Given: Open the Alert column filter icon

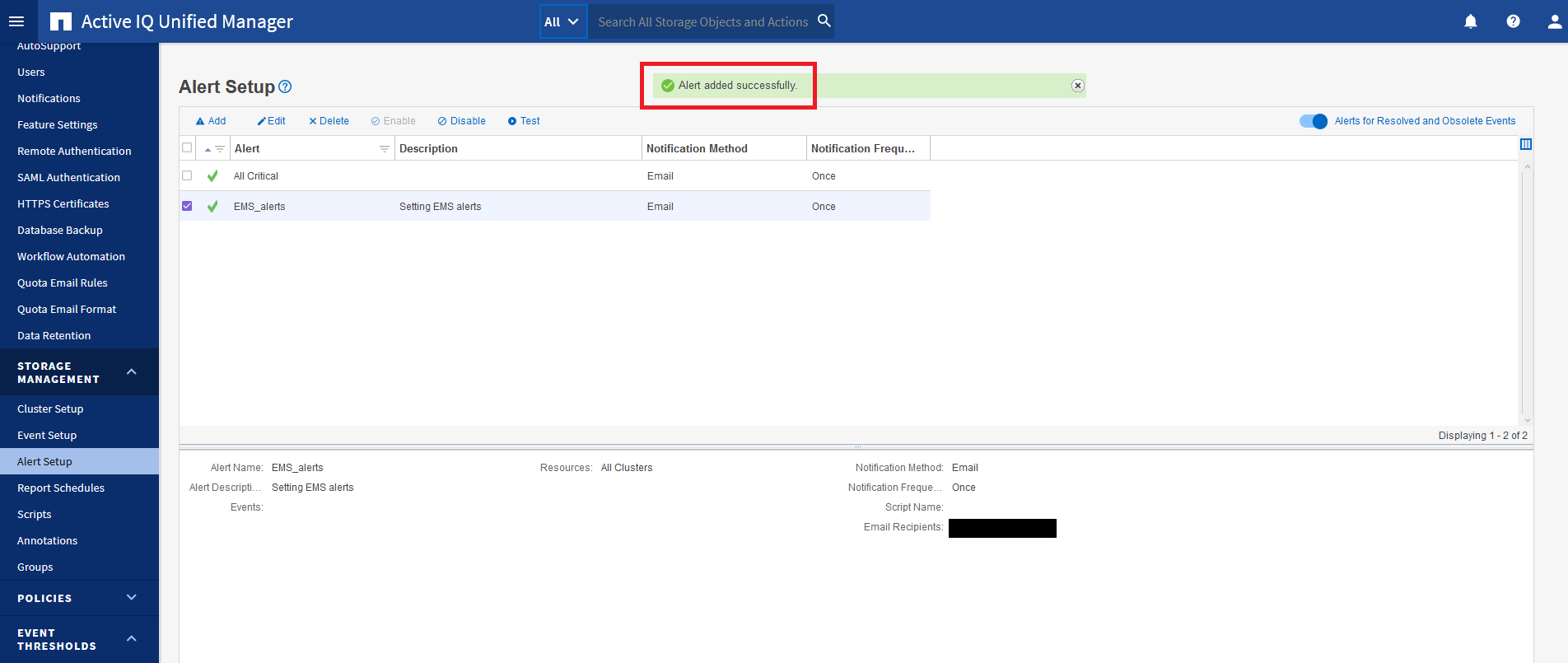Looking at the screenshot, I should click(x=384, y=149).
